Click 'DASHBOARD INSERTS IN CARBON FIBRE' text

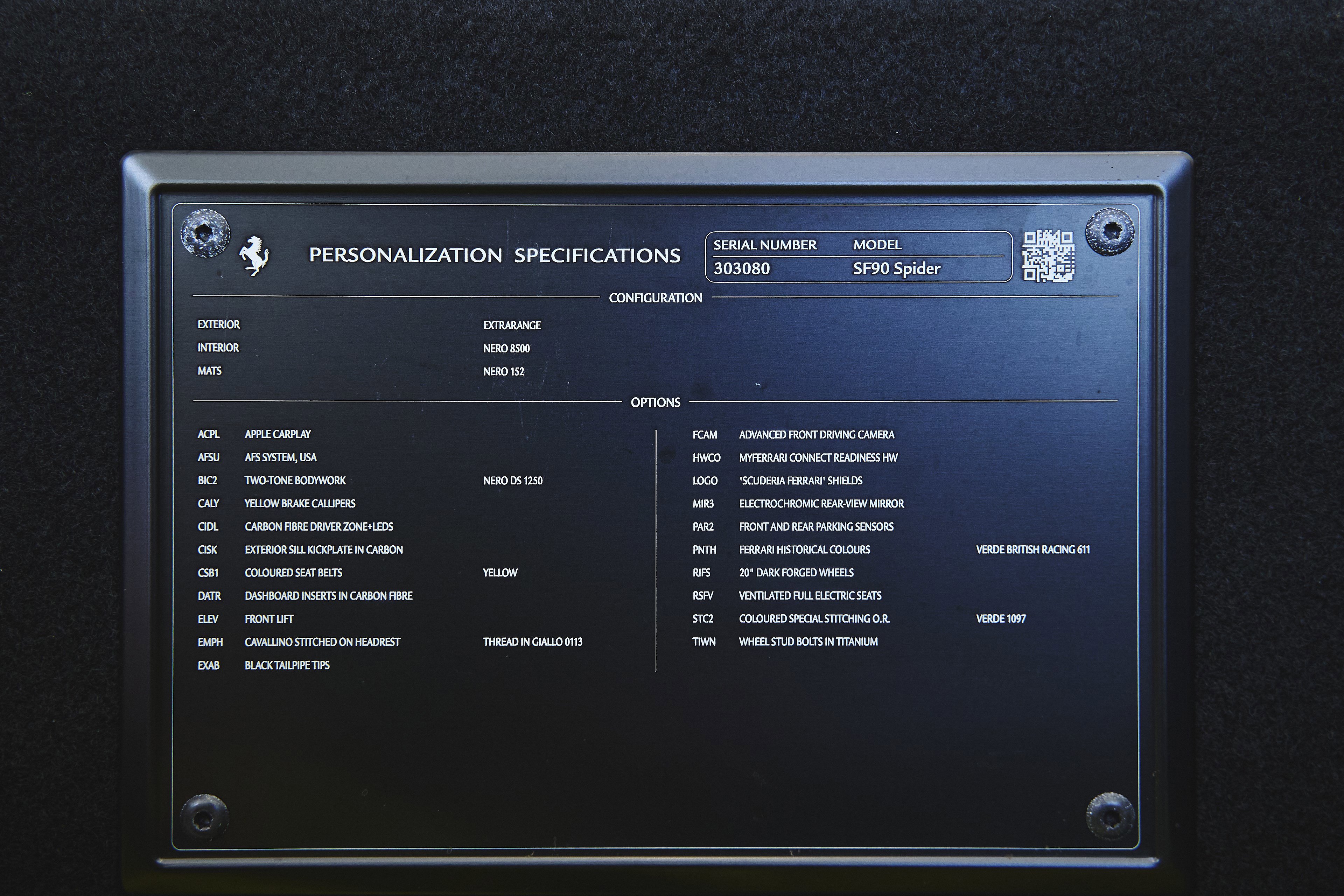(329, 596)
